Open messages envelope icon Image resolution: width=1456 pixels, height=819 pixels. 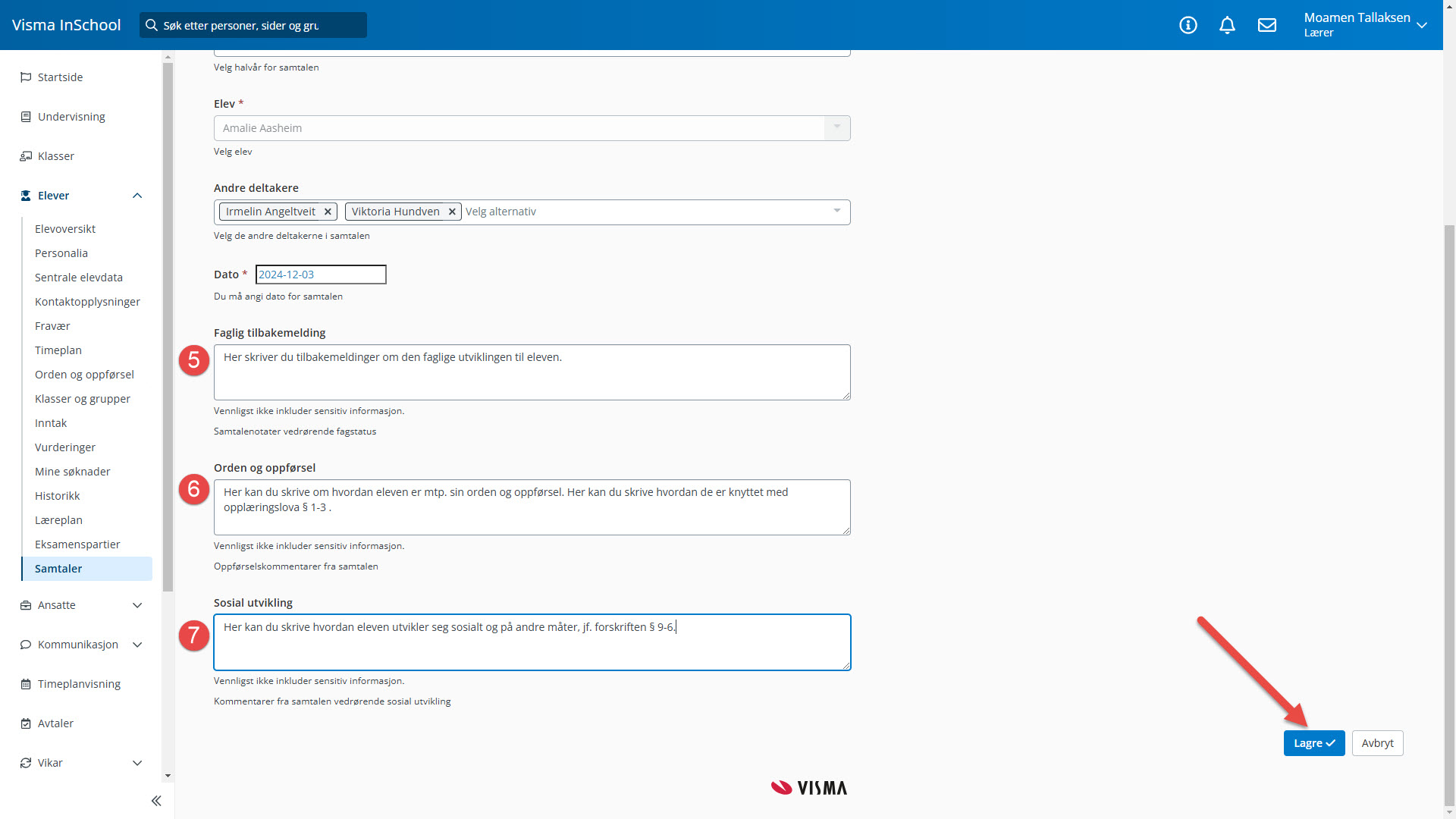(x=1266, y=25)
